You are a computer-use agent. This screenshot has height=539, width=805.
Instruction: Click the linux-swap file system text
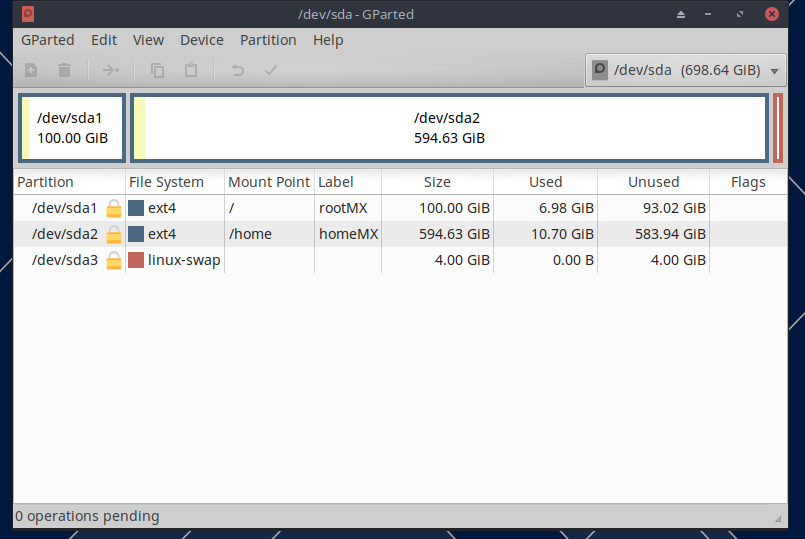184,260
